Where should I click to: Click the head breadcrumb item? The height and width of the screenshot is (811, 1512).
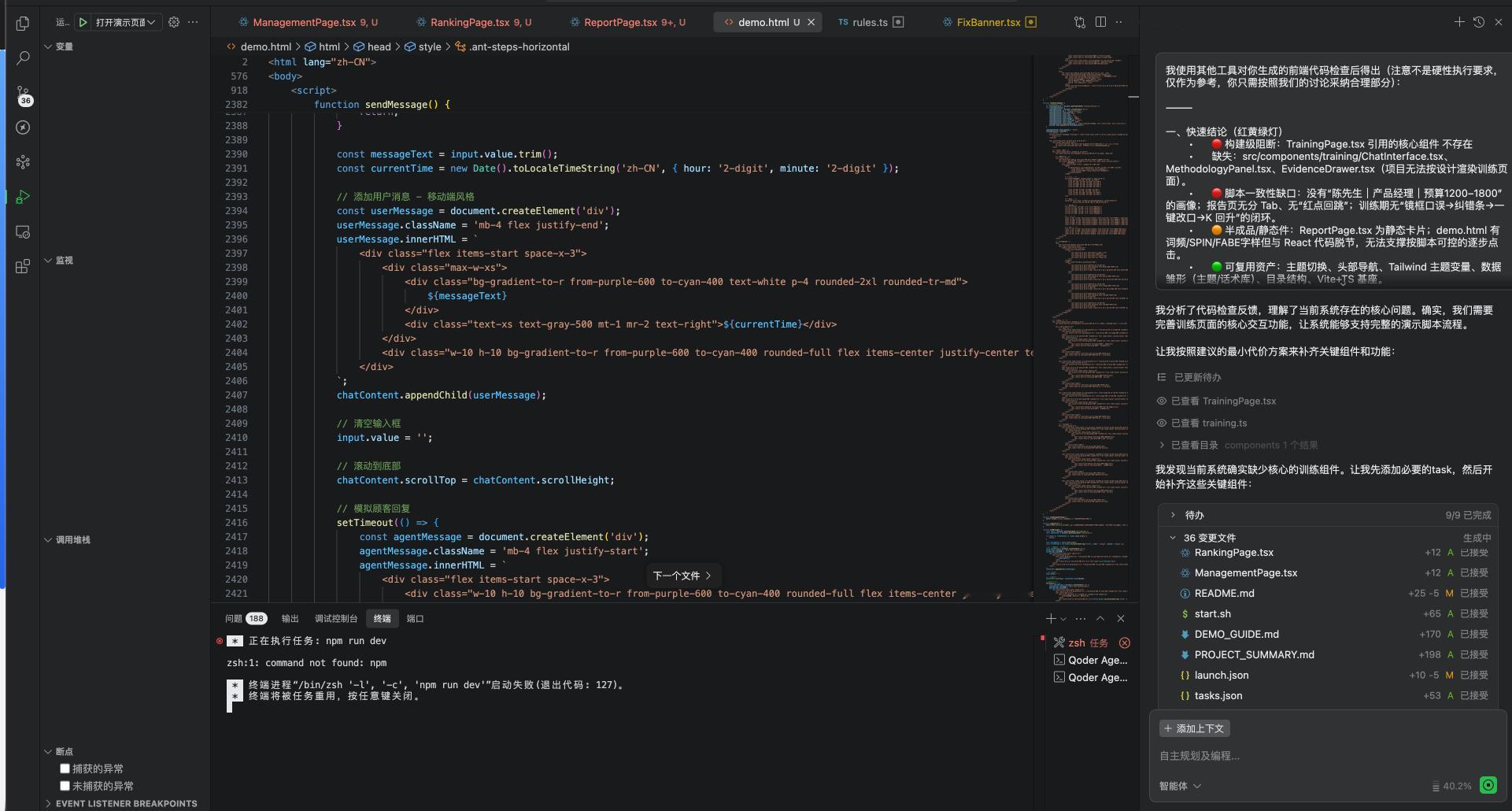372,46
